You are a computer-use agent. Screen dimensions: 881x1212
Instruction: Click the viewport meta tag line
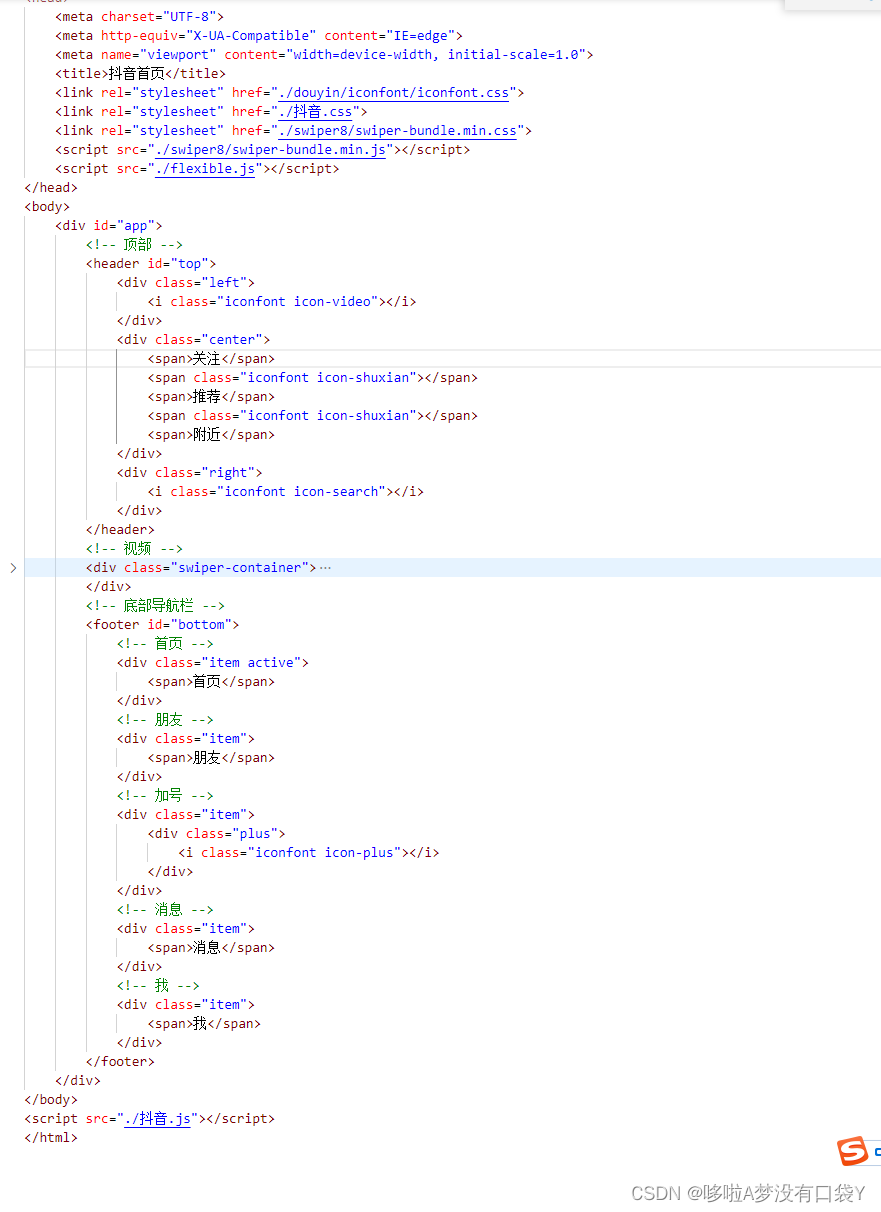[x=324, y=55]
